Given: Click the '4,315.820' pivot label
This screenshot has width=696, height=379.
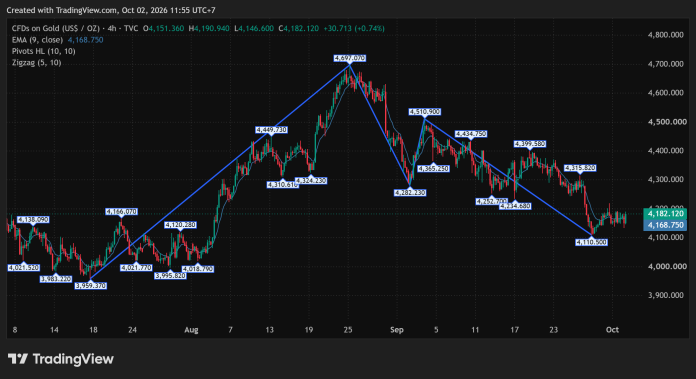Looking at the screenshot, I should pos(580,168).
